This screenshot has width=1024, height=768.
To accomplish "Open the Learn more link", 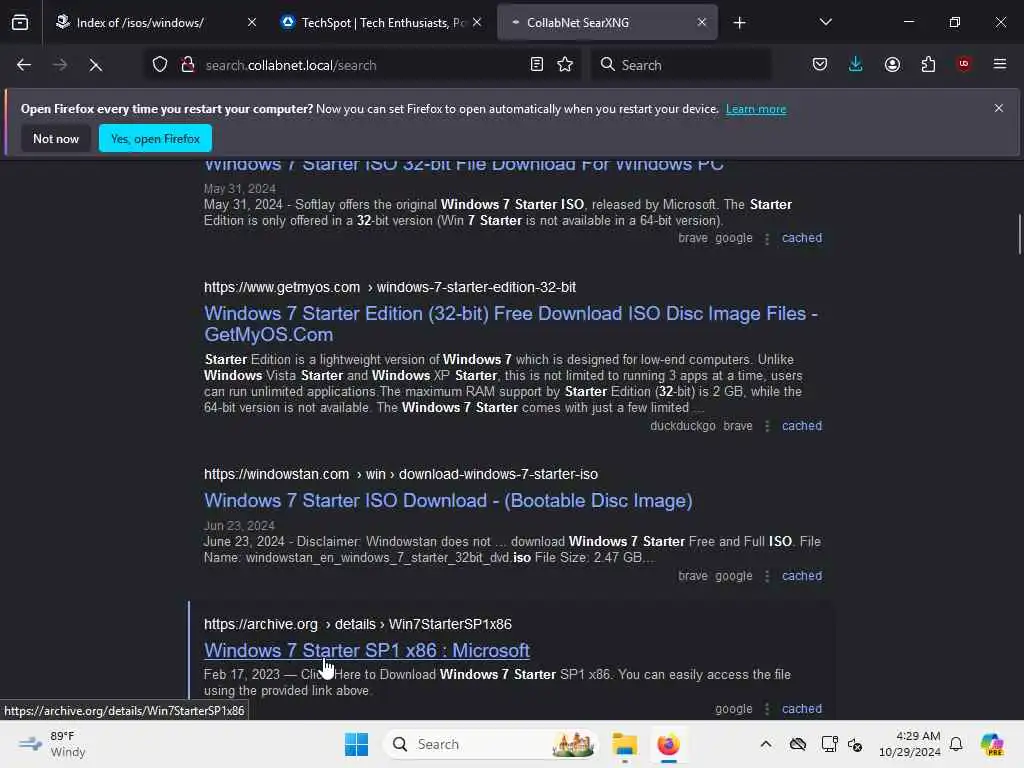I will click(x=756, y=109).
